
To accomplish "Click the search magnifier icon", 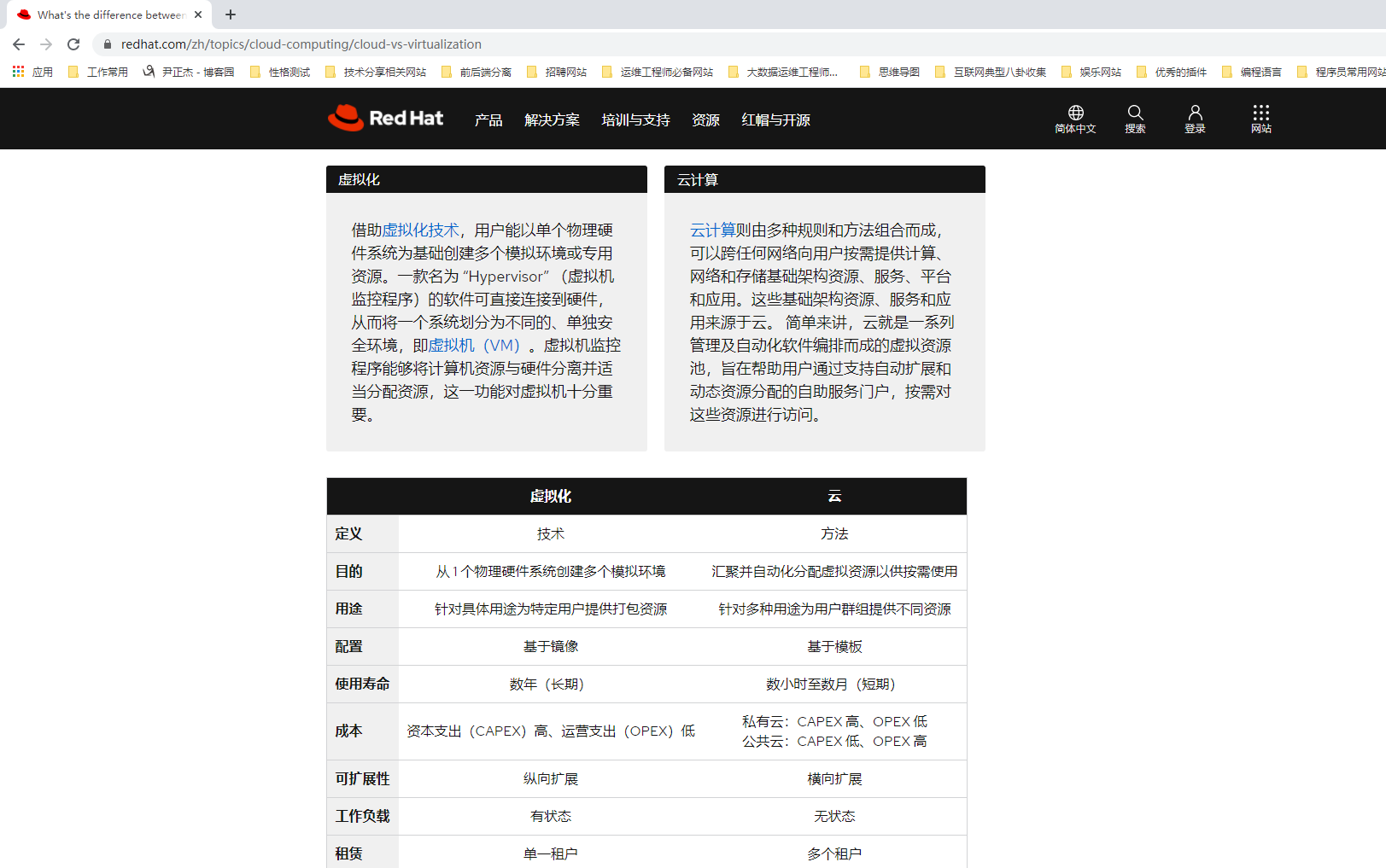I will pyautogui.click(x=1135, y=114).
